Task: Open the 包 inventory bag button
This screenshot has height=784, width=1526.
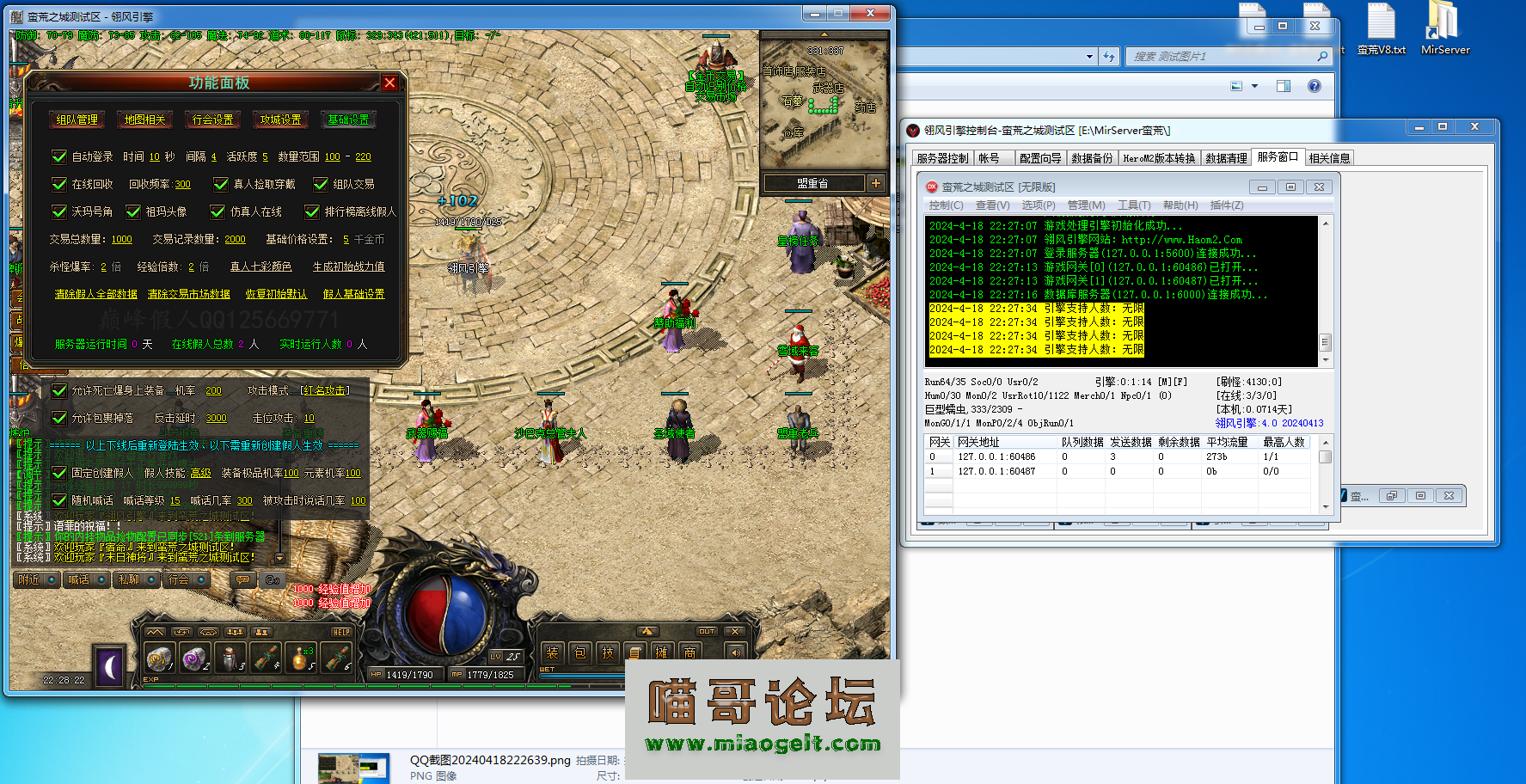Action: (x=580, y=652)
